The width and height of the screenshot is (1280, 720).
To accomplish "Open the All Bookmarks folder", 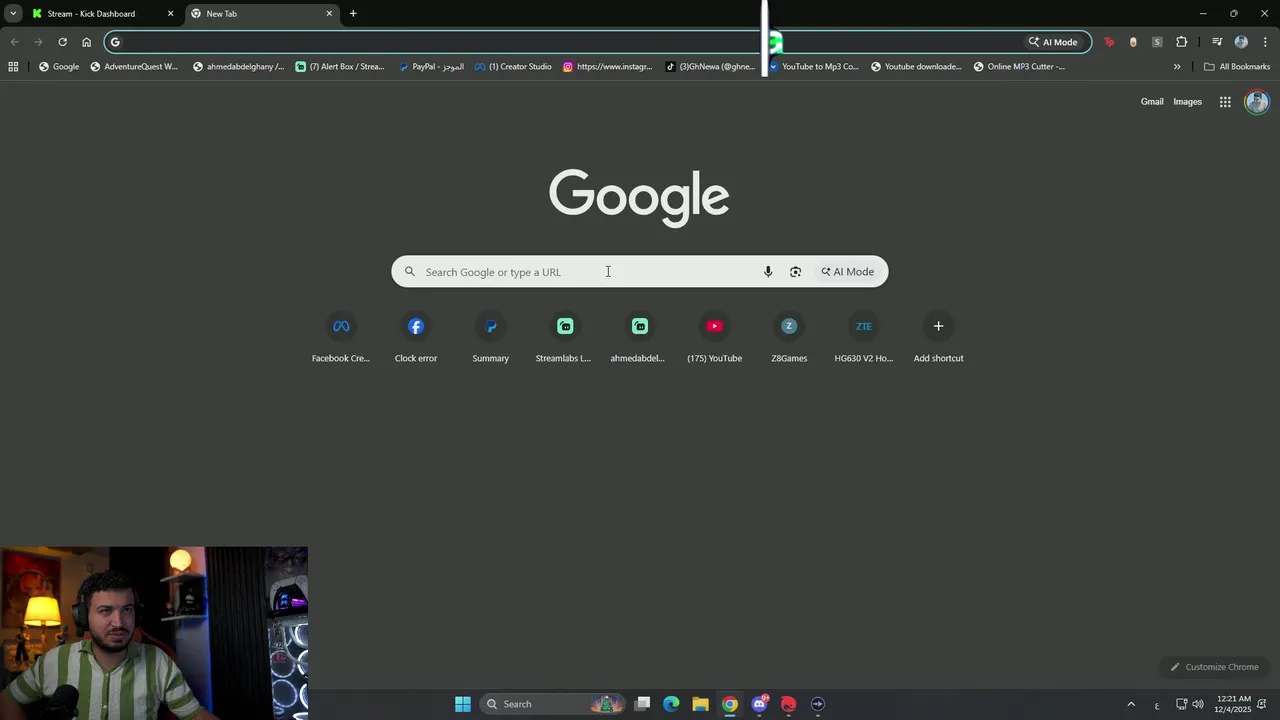I will 1237,67.
